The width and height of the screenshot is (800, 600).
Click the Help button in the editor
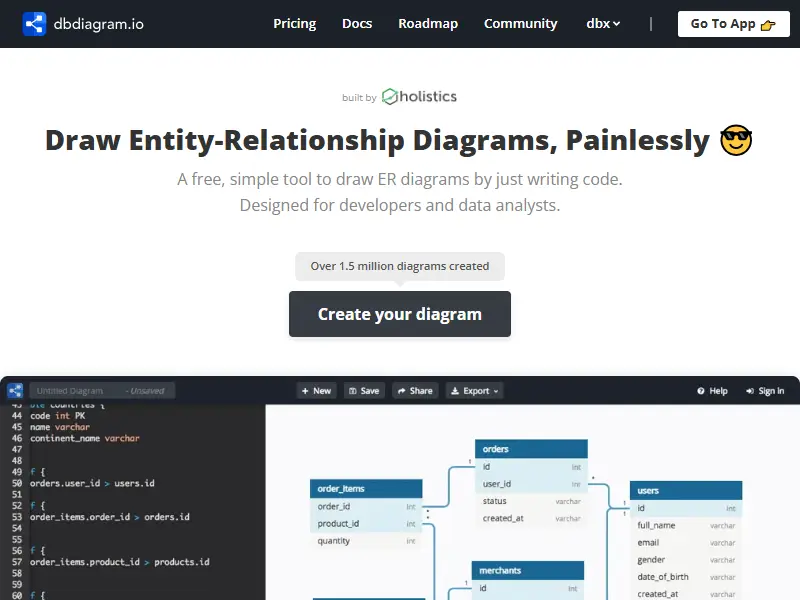712,391
